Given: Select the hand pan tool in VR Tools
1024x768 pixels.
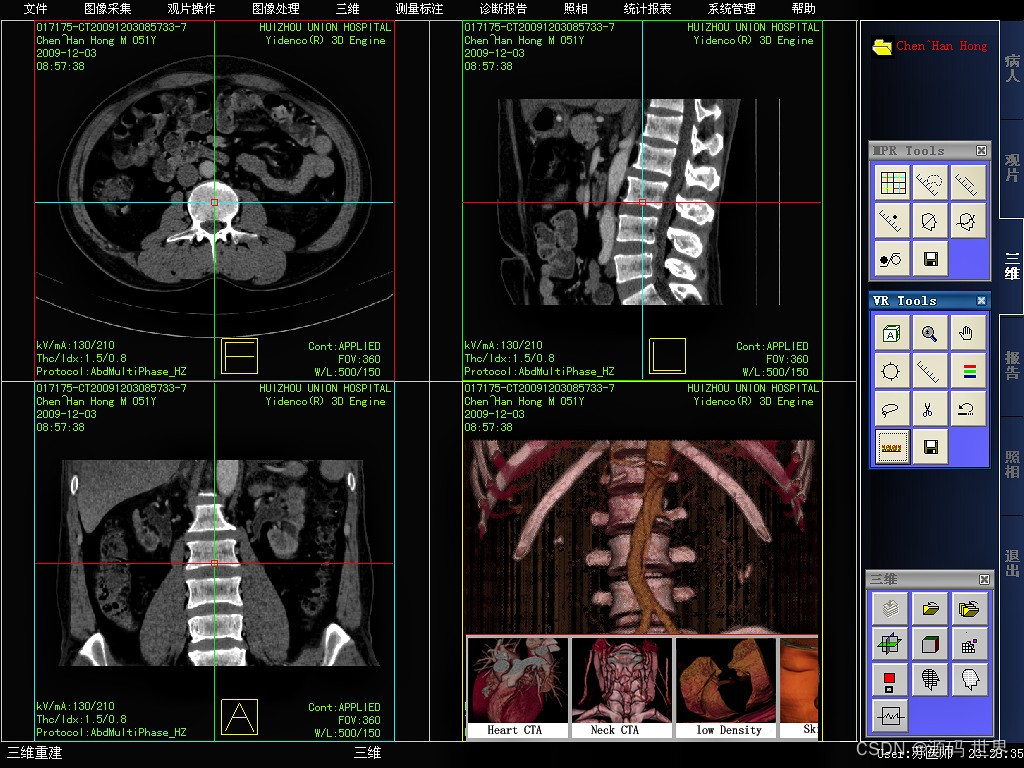Looking at the screenshot, I should [967, 334].
